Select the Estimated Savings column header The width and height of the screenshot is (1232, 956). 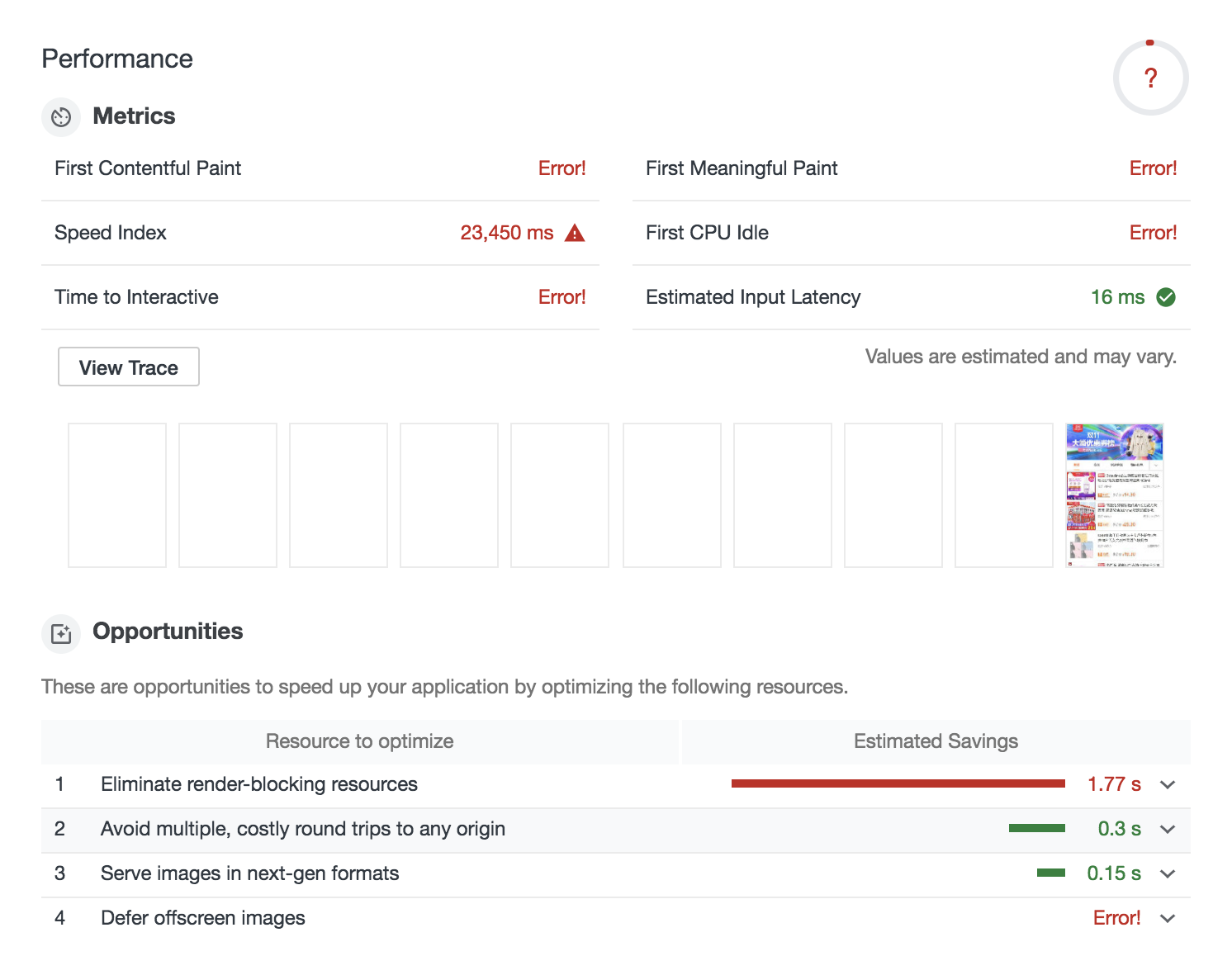[935, 741]
